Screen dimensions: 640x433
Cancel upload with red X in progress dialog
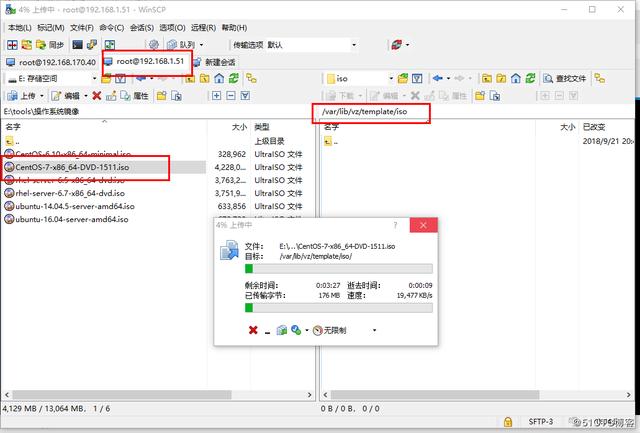point(253,330)
